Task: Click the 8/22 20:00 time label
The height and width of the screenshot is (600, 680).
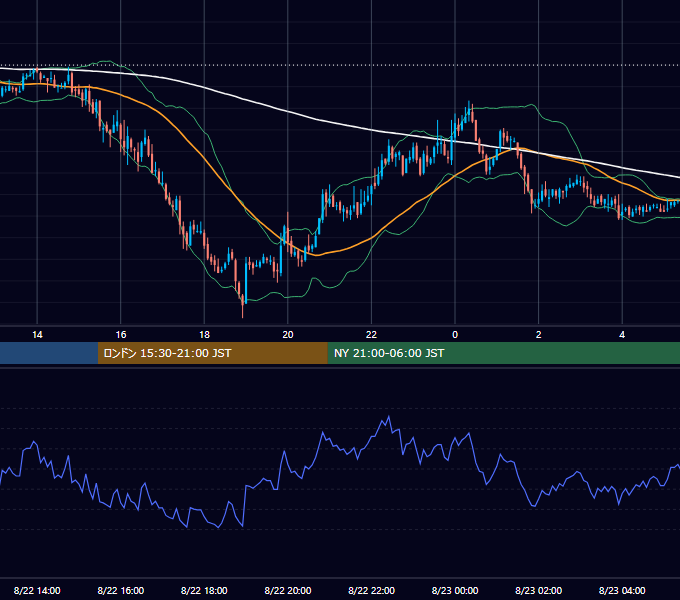Action: (288, 590)
